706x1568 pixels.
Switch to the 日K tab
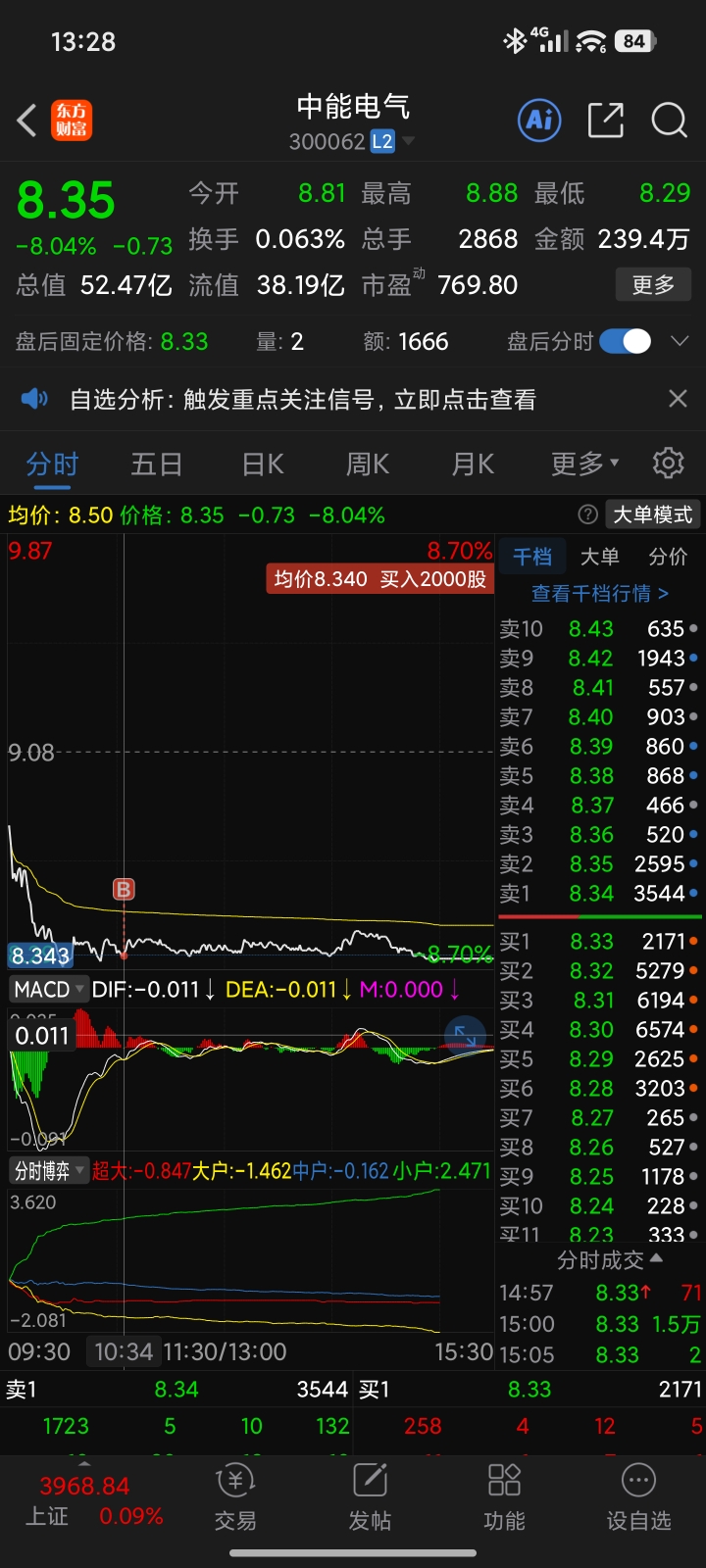[263, 464]
